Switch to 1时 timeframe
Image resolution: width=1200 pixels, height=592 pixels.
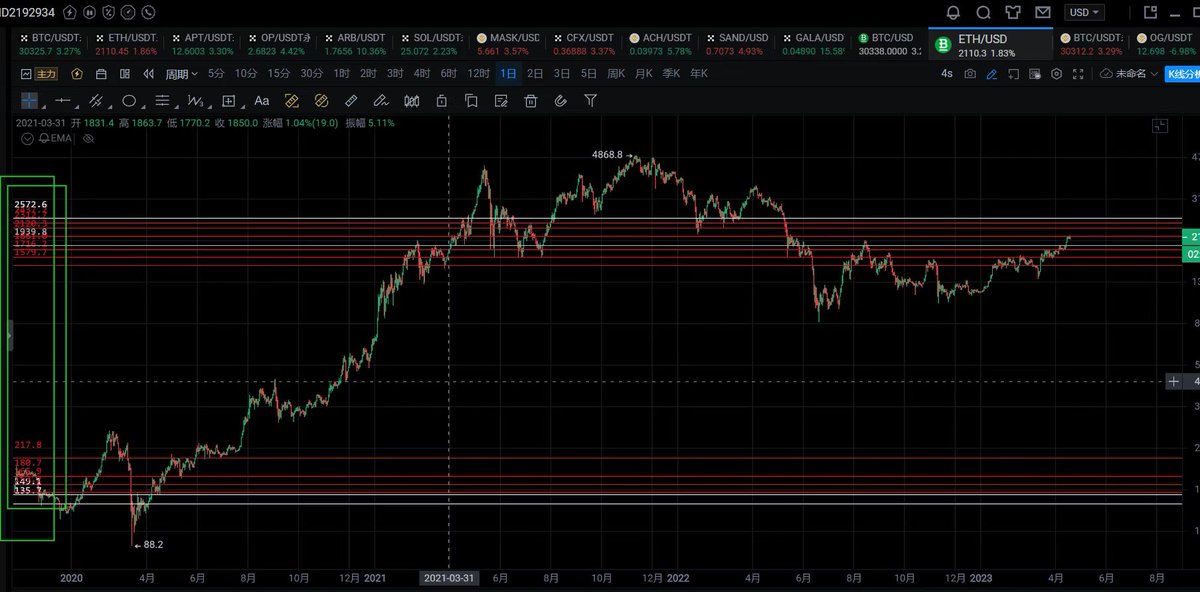point(342,74)
